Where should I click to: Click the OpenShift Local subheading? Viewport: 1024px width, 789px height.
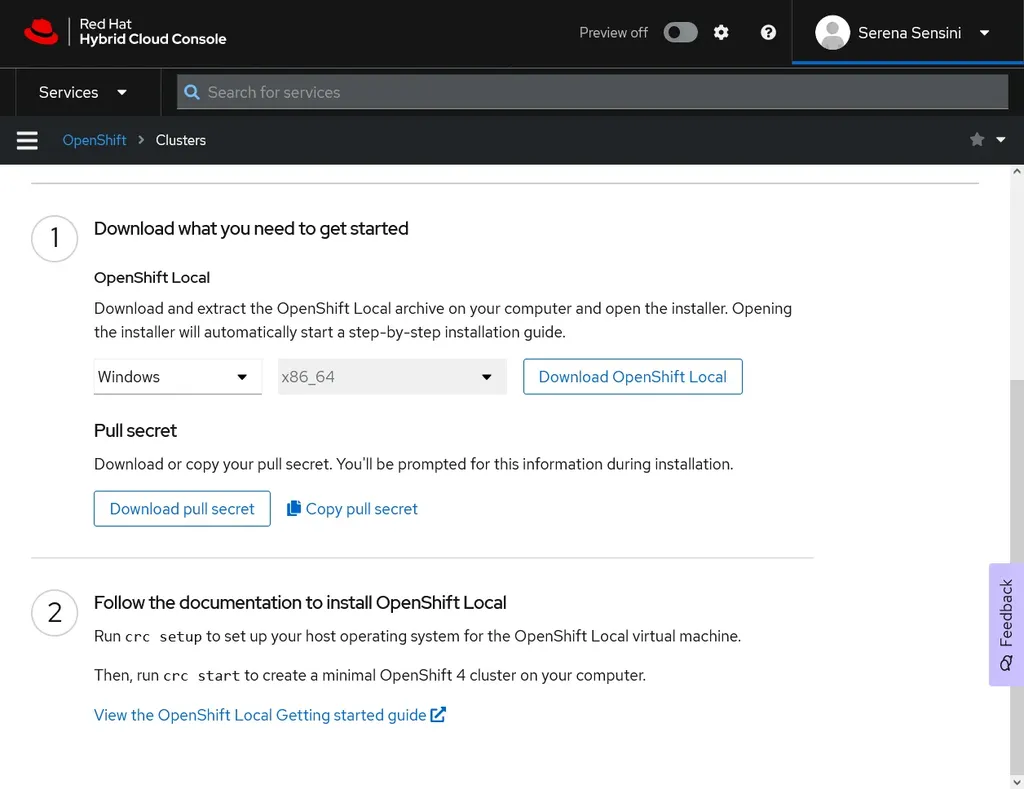(152, 278)
